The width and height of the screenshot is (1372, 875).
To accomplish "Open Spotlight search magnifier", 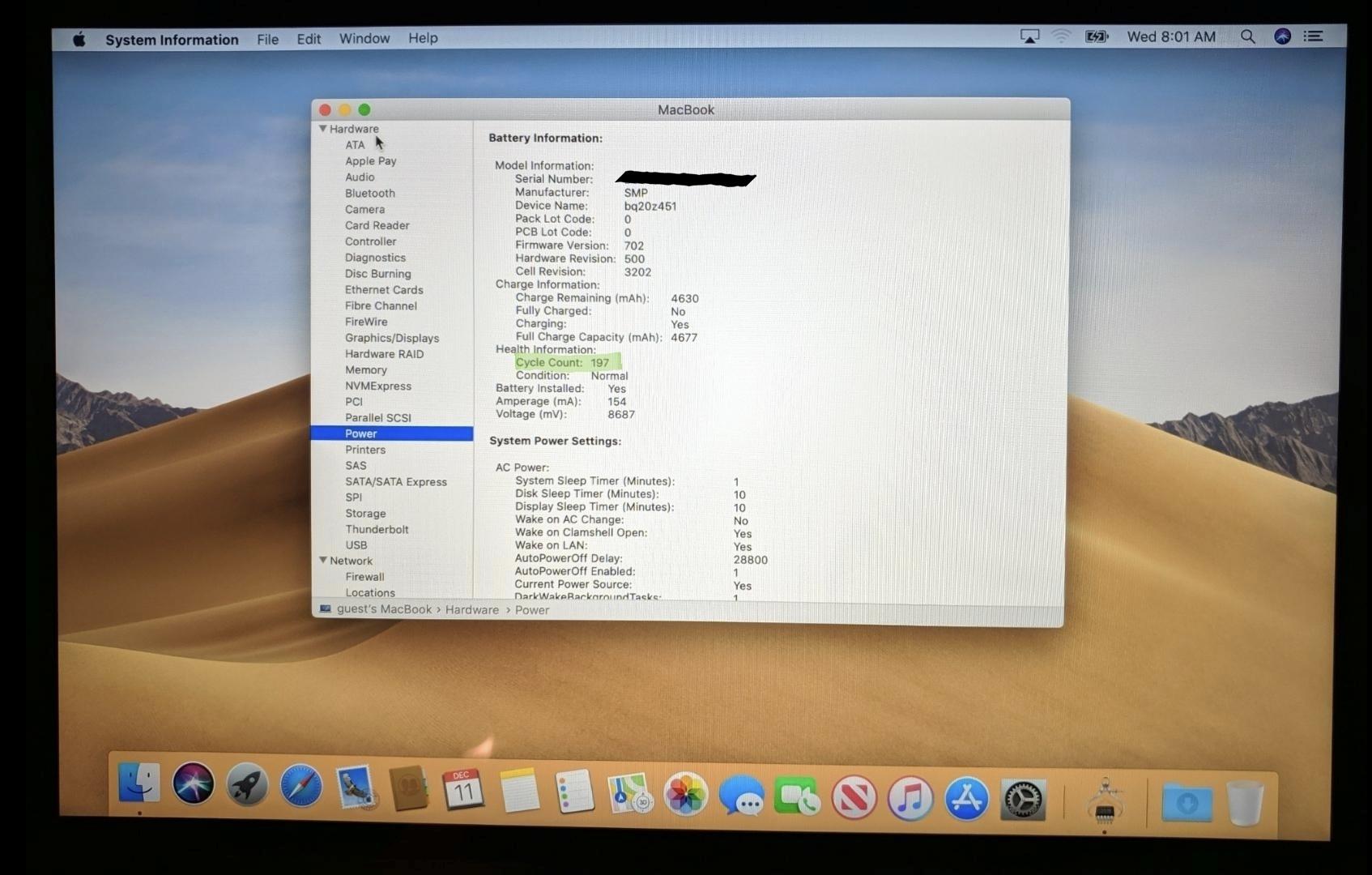I will click(x=1248, y=36).
